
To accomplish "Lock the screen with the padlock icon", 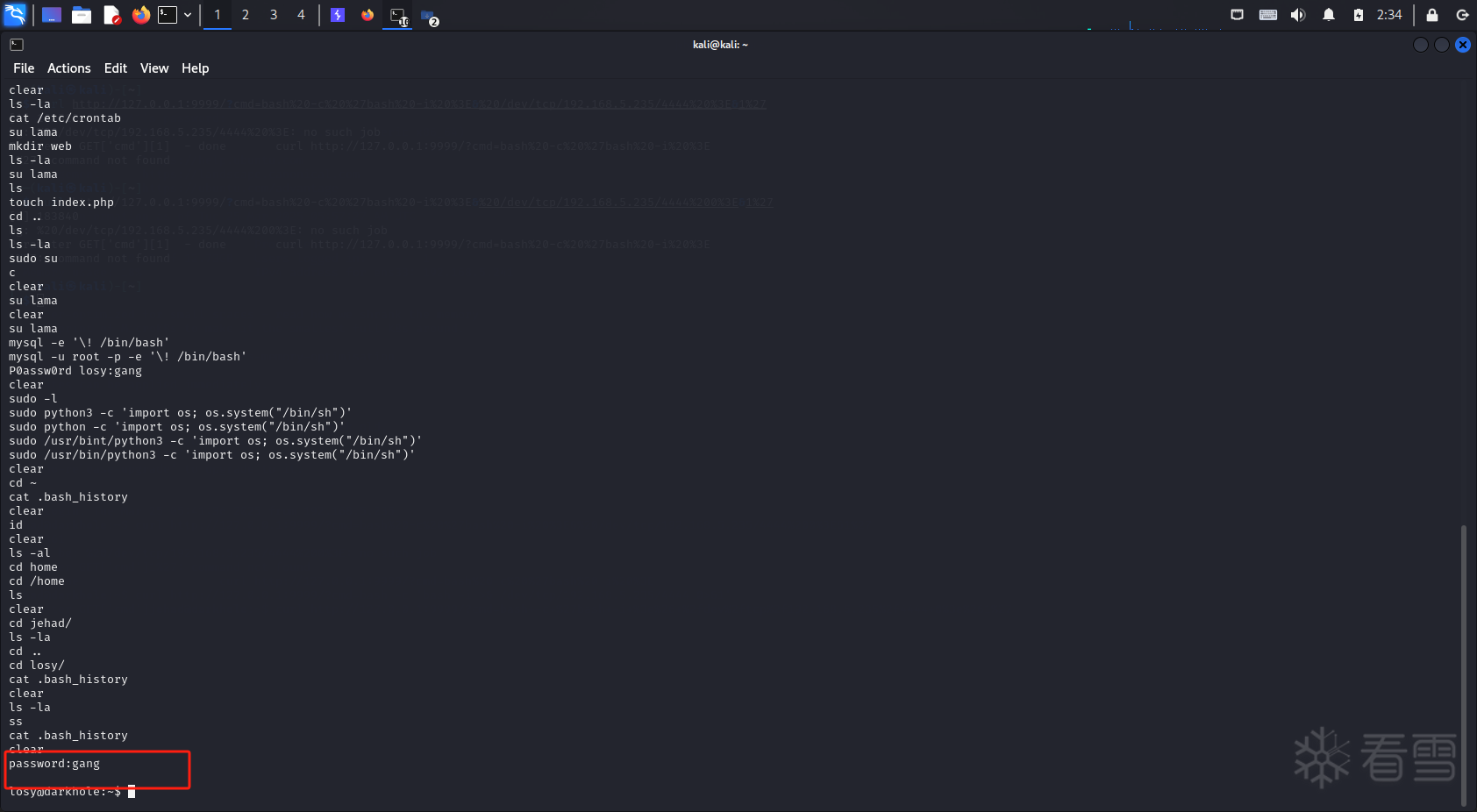I will (x=1432, y=15).
